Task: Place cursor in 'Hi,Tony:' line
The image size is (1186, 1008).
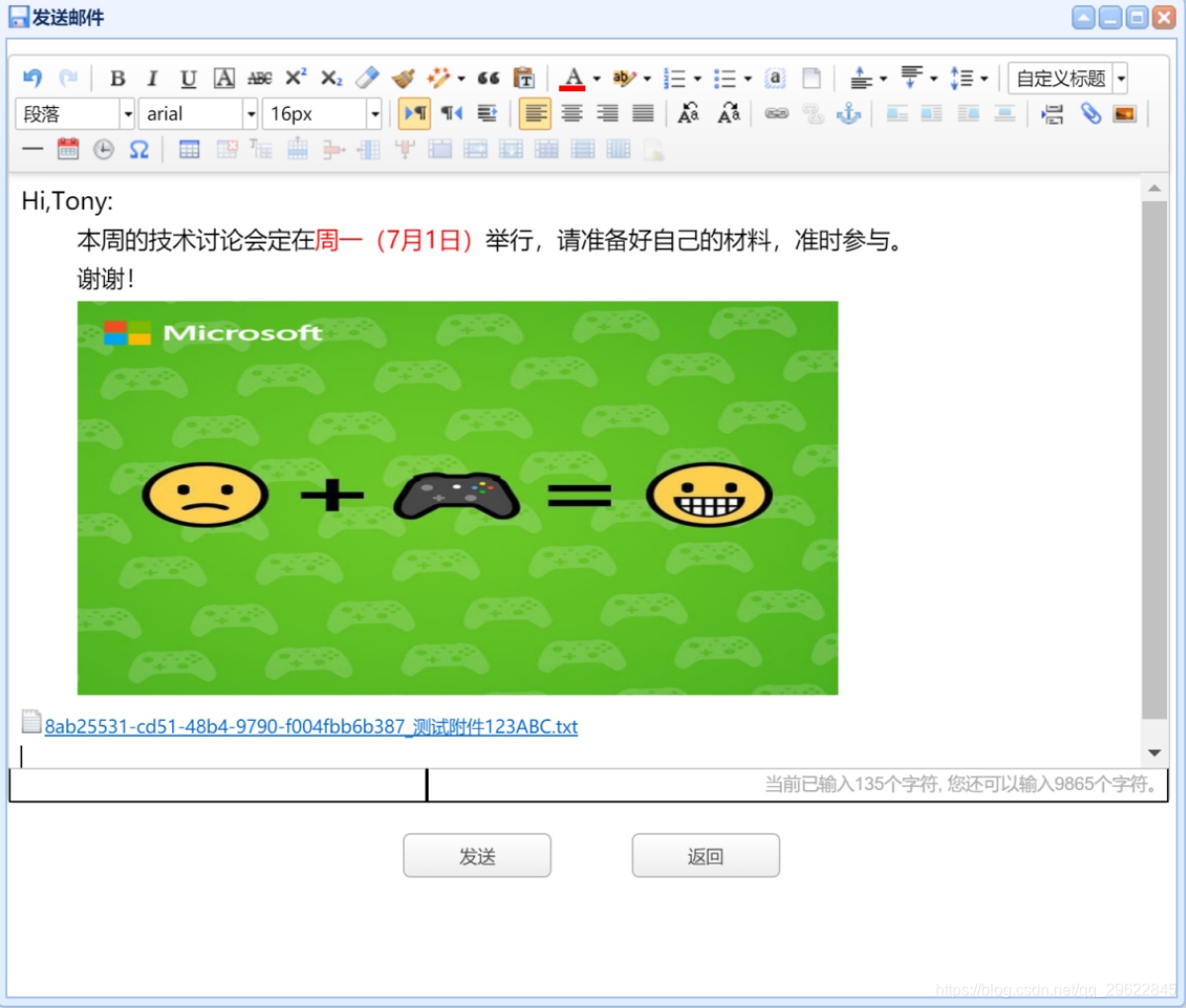Action: coord(67,201)
